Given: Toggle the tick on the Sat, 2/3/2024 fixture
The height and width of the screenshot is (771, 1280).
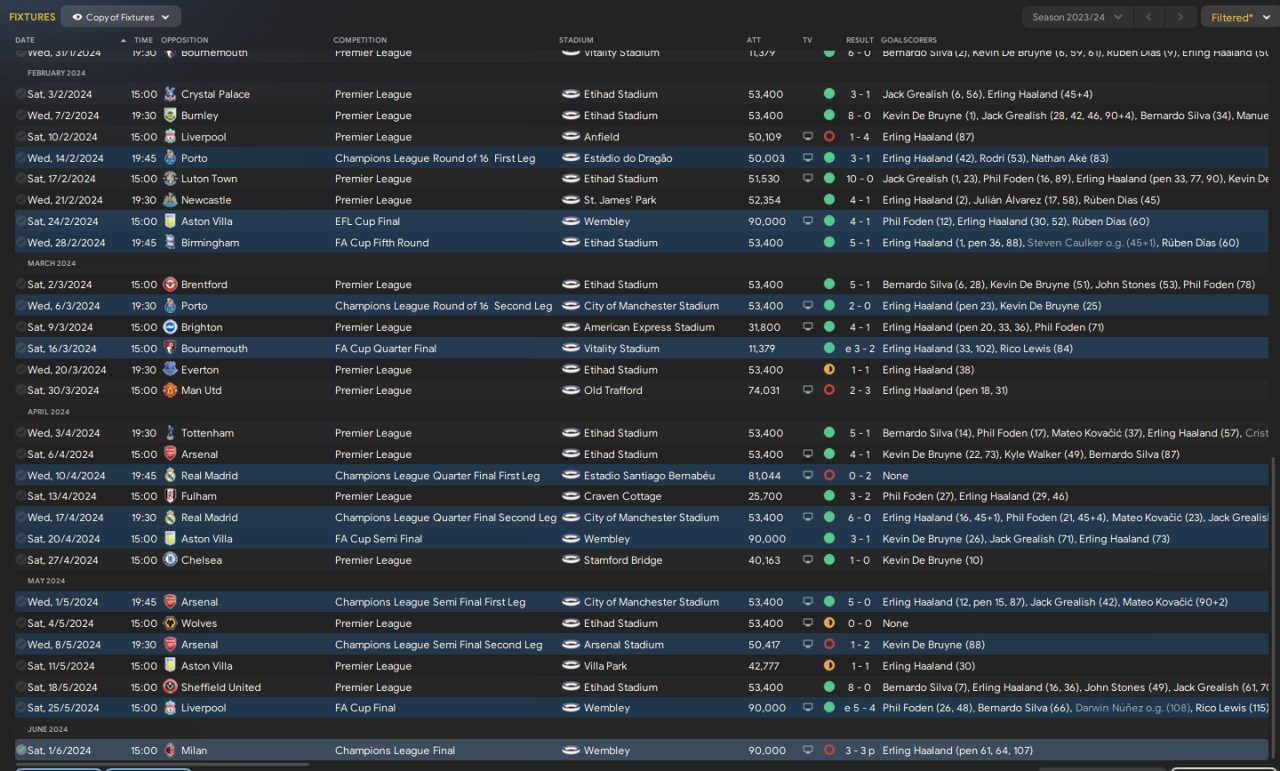Looking at the screenshot, I should pyautogui.click(x=21, y=285).
